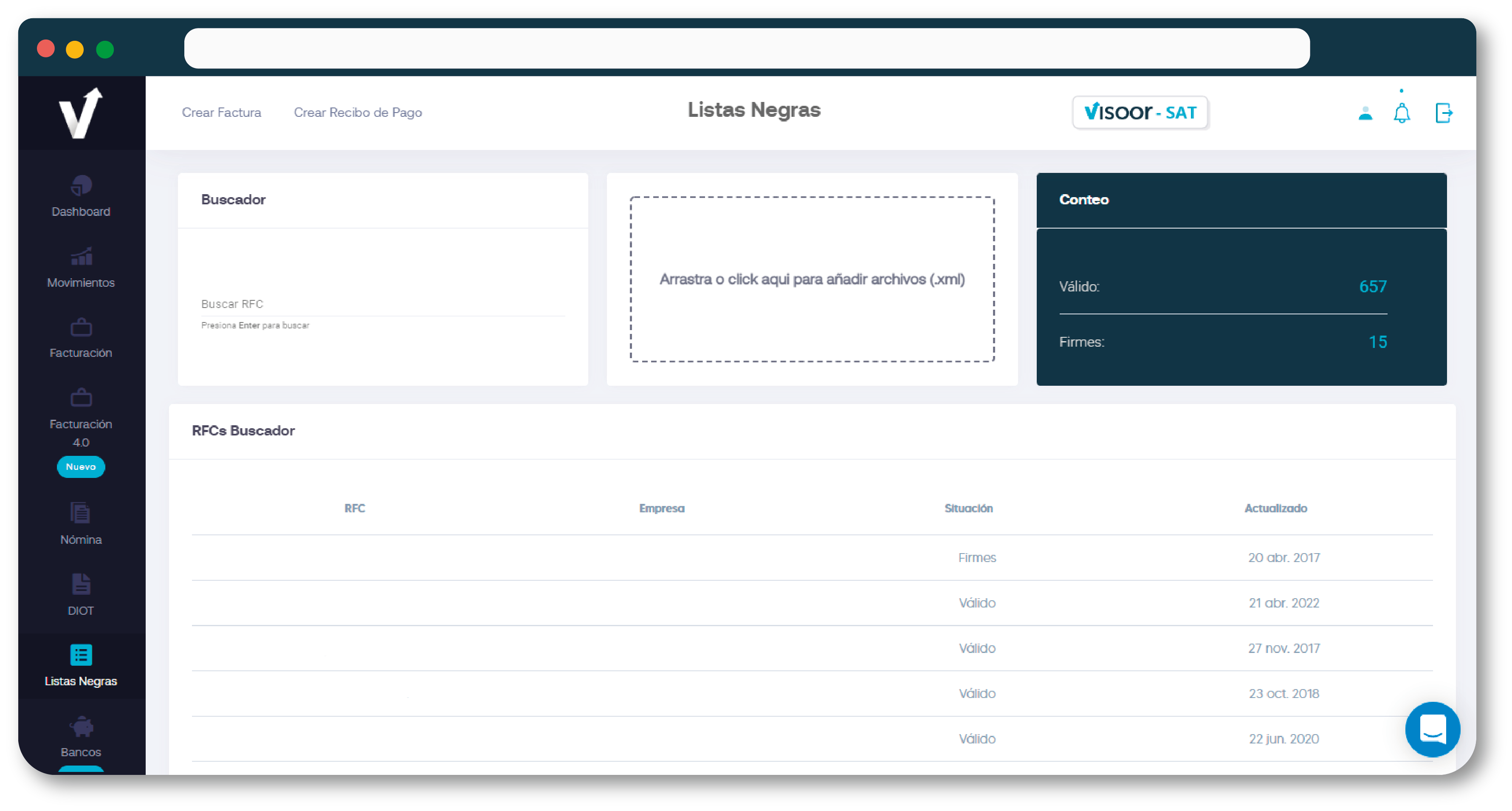
Task: Click the logout icon
Action: click(1443, 113)
